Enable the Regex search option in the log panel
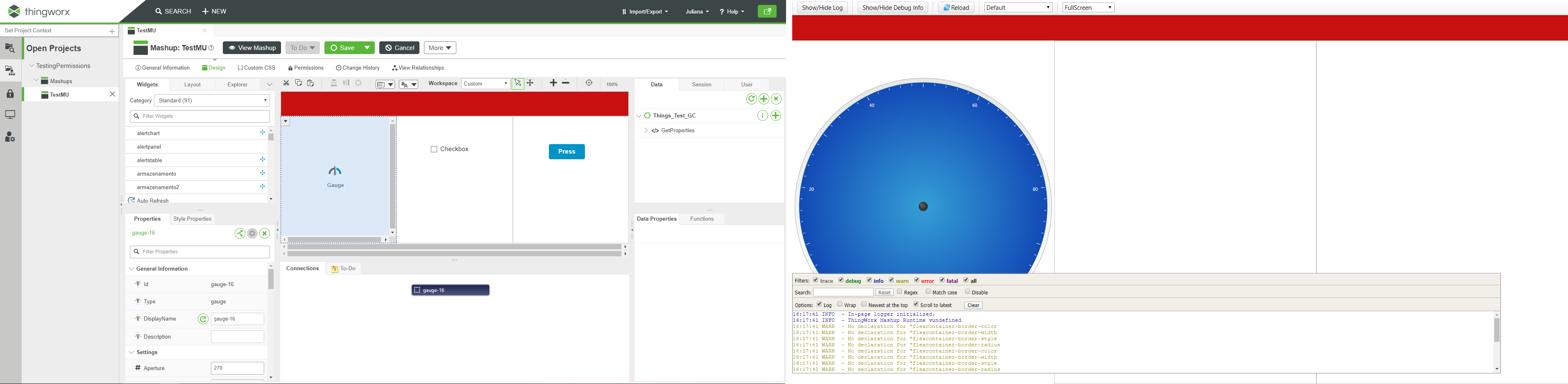Image resolution: width=1568 pixels, height=384 pixels. click(899, 292)
